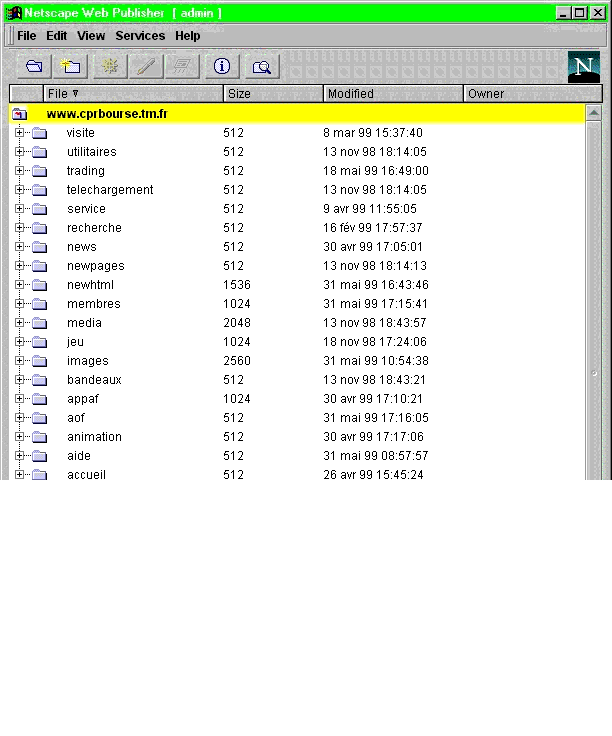Expand the aof folder node
Screen dimensions: 612x736
pos(19,417)
